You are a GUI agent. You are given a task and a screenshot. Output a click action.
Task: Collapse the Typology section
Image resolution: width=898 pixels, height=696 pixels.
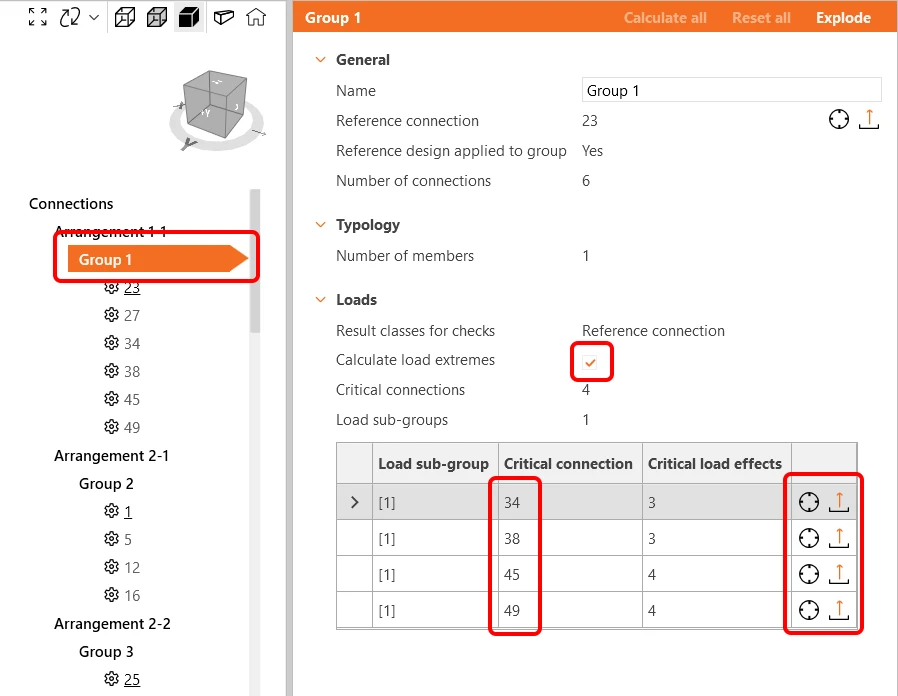321,225
